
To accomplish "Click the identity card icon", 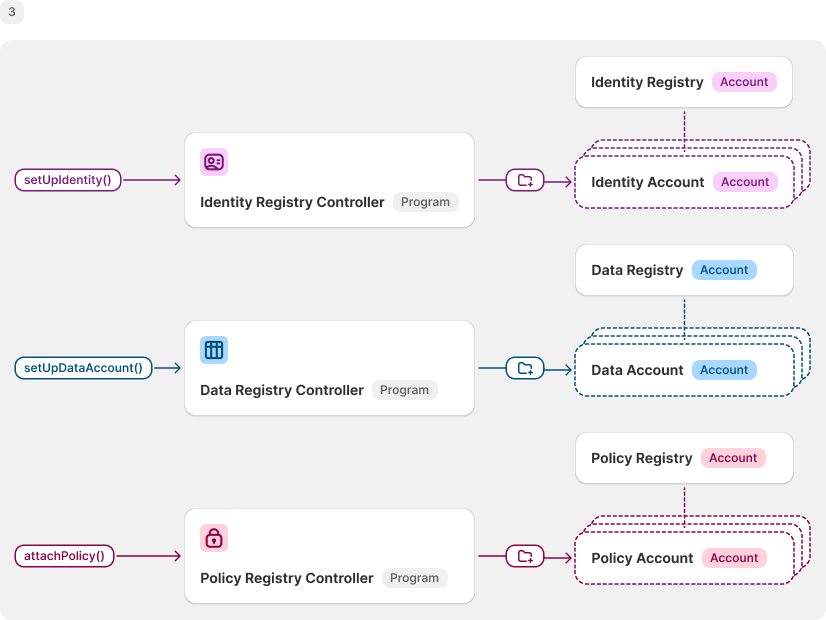I will pyautogui.click(x=214, y=162).
